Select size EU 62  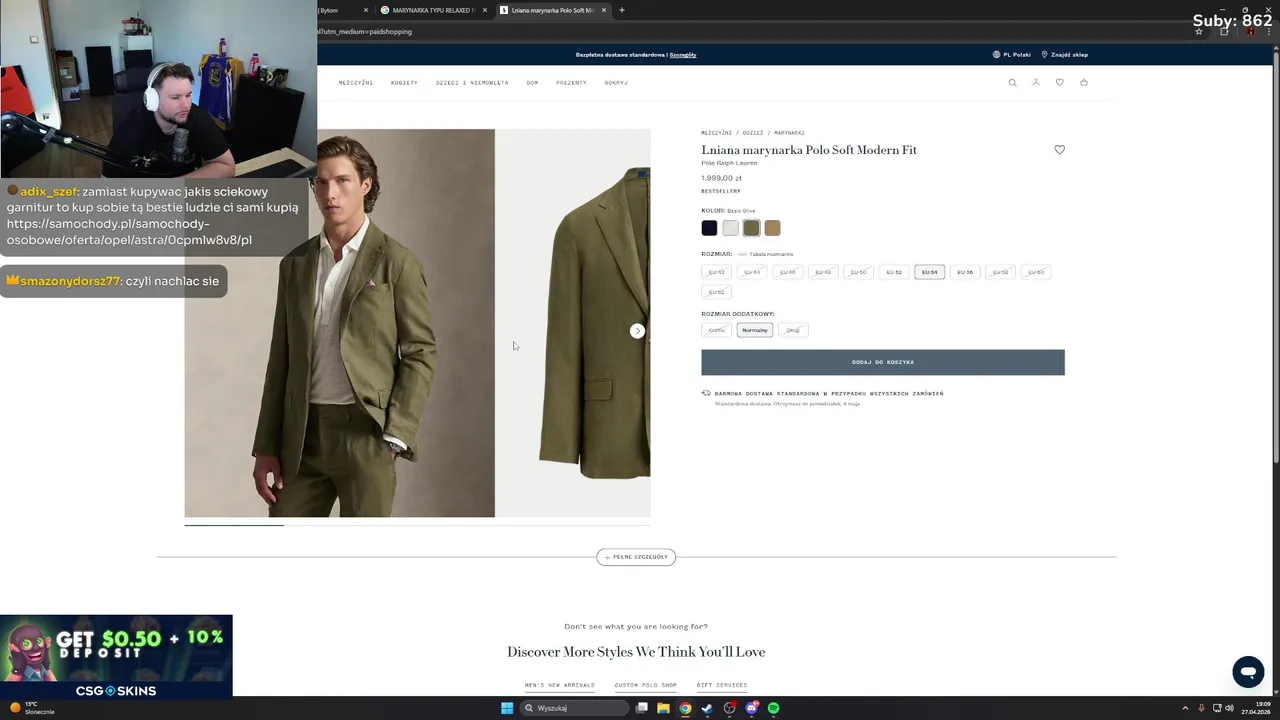click(x=717, y=292)
